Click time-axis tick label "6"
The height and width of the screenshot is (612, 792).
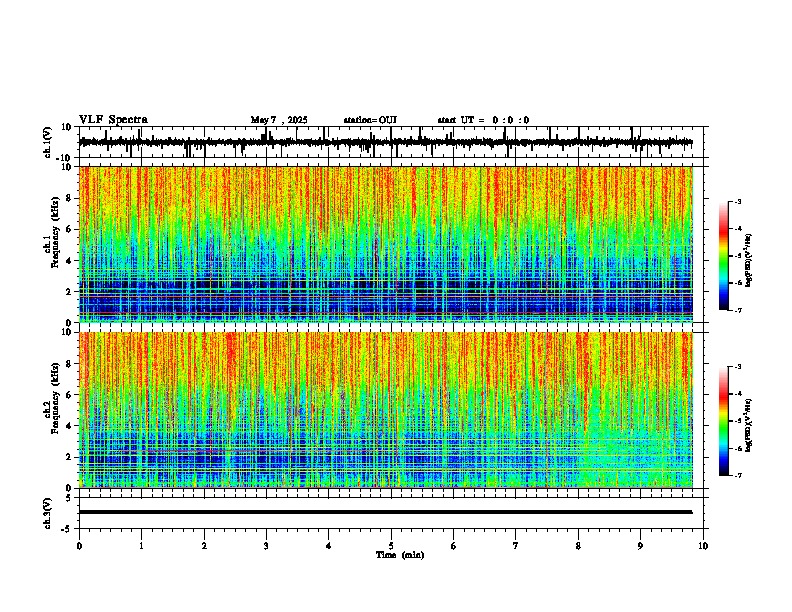pyautogui.click(x=454, y=546)
